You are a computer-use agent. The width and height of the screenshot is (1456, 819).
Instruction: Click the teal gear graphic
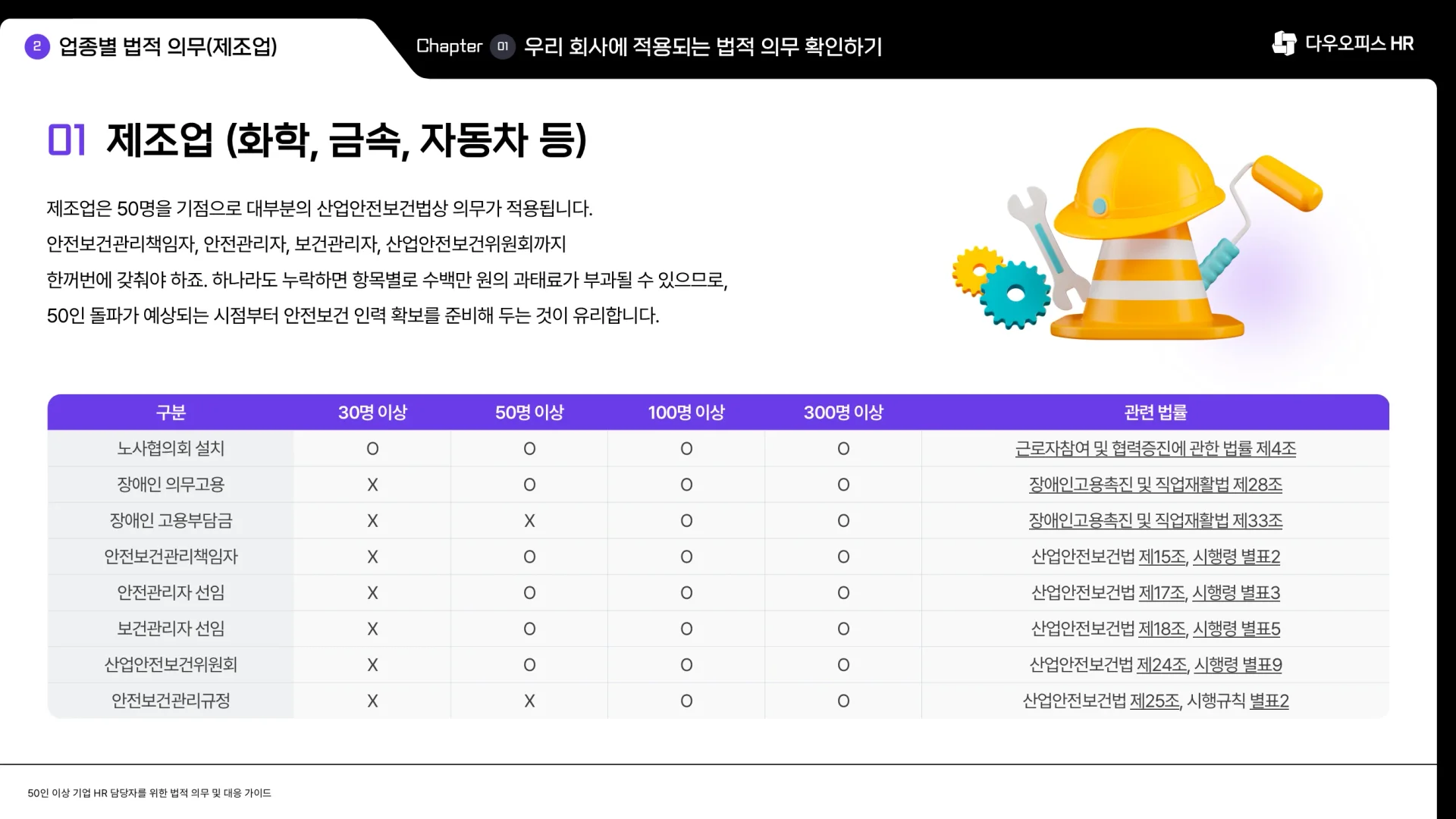point(1014,296)
